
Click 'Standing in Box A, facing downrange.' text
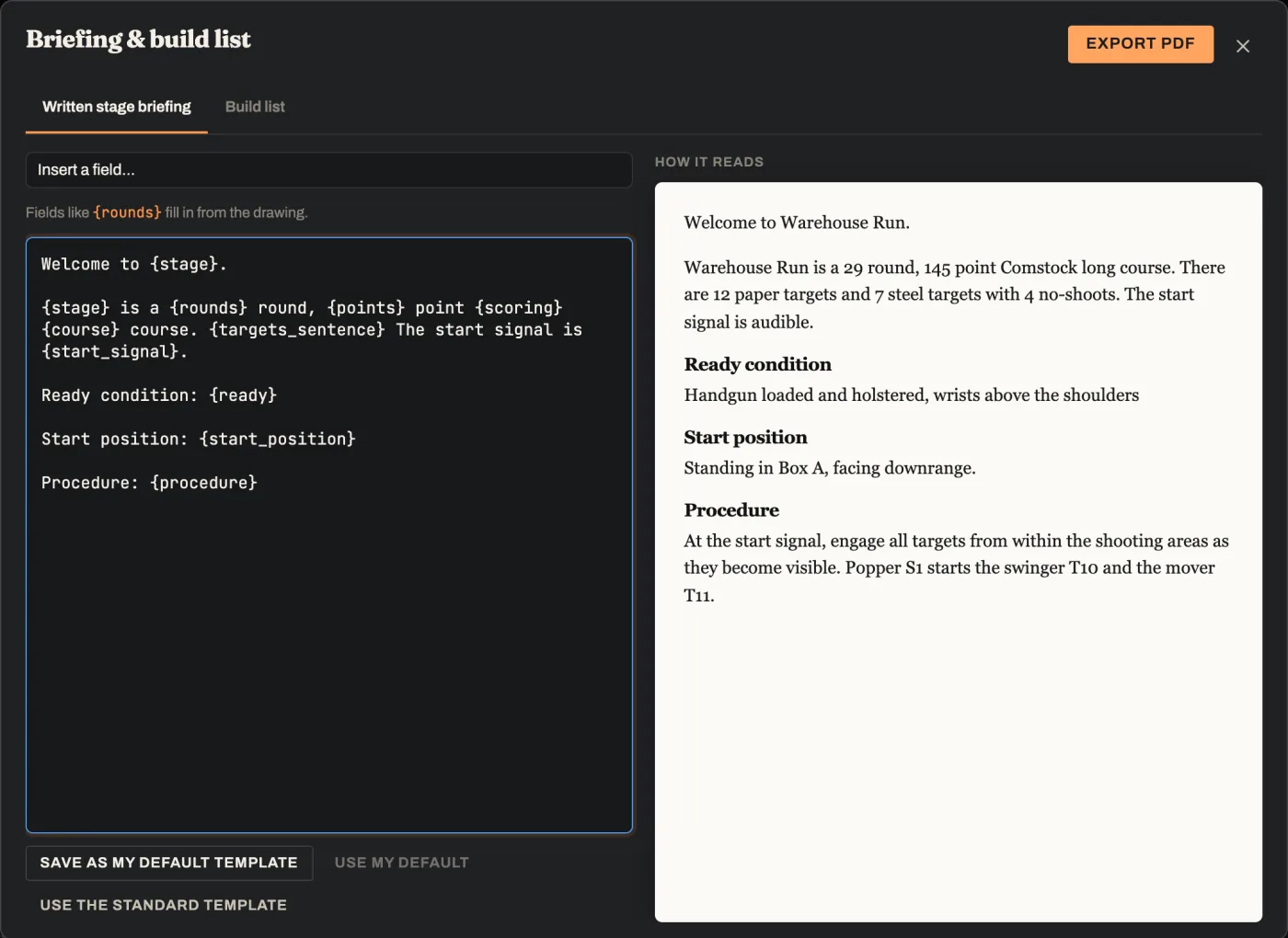pos(830,467)
